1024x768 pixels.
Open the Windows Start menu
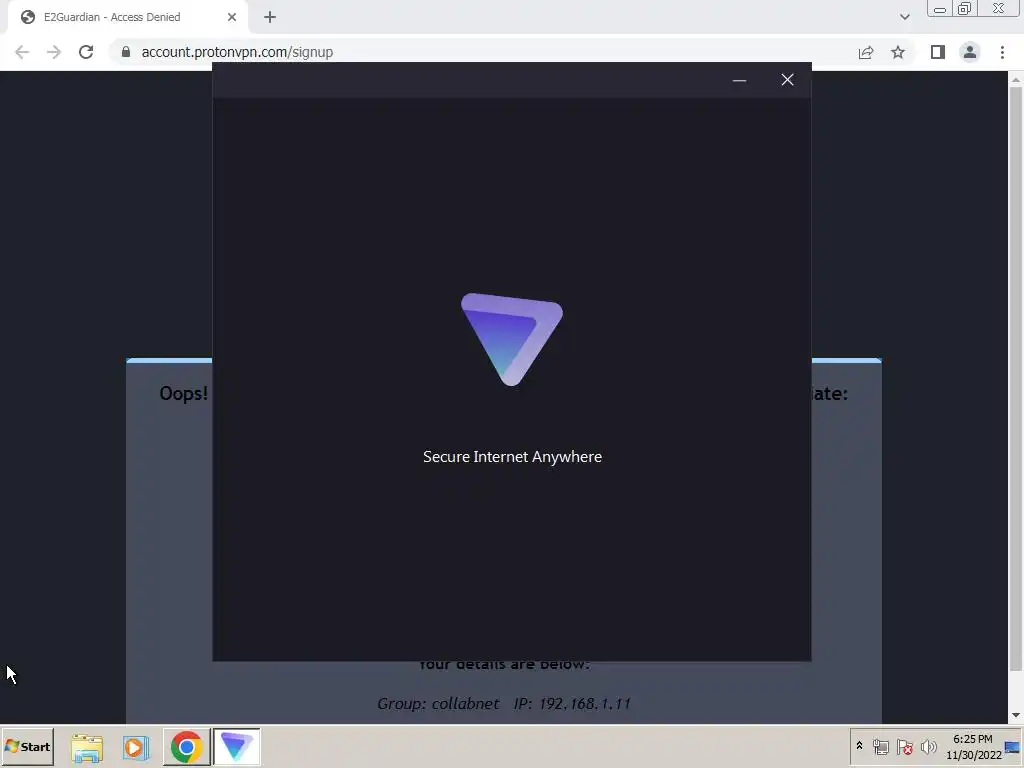point(27,746)
